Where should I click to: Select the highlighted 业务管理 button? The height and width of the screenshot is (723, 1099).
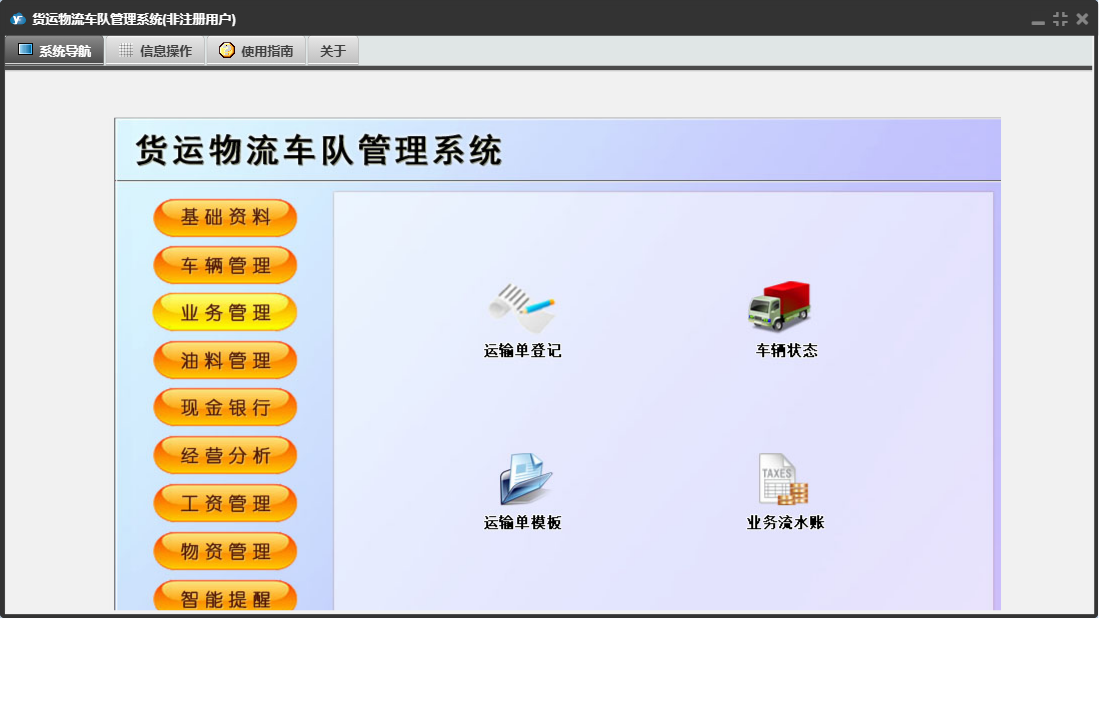tap(225, 313)
